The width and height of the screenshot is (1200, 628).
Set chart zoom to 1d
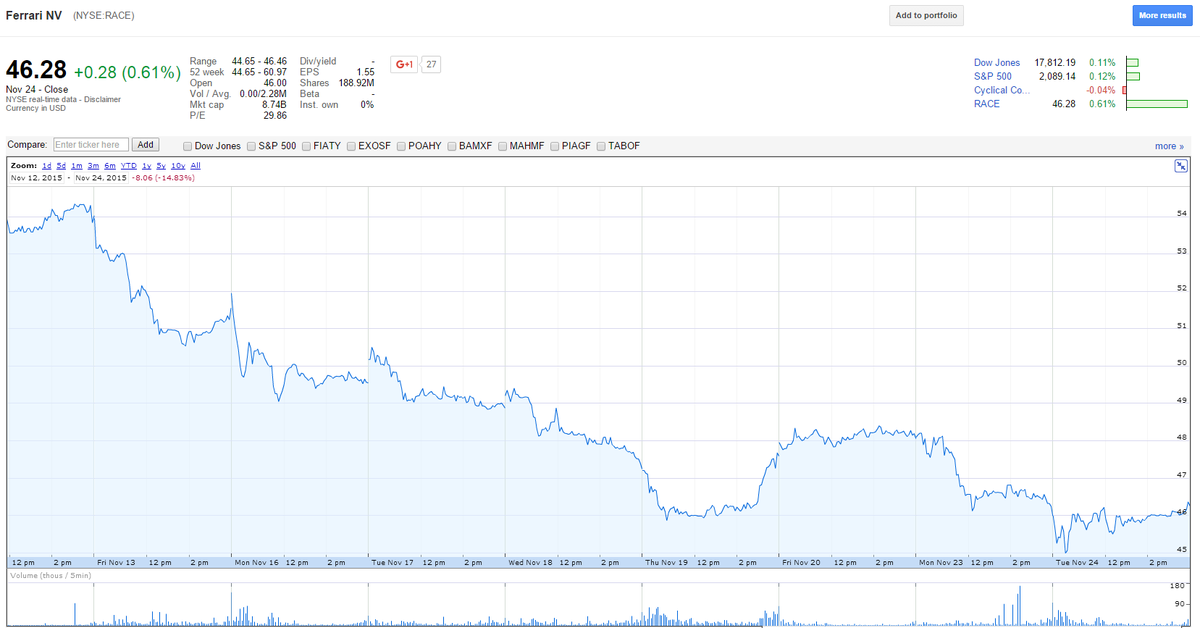pyautogui.click(x=46, y=165)
